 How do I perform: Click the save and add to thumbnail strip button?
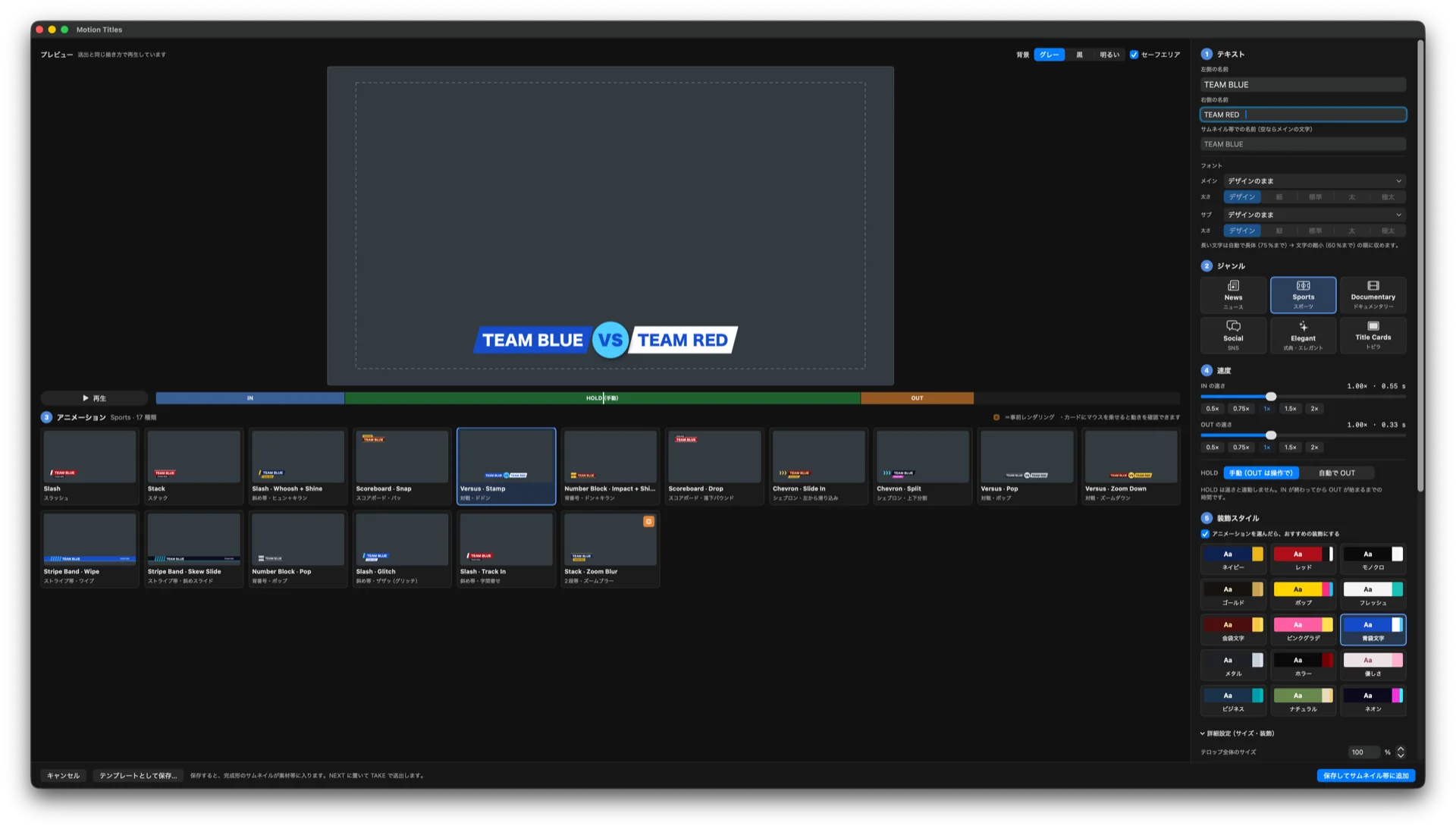coord(1365,776)
